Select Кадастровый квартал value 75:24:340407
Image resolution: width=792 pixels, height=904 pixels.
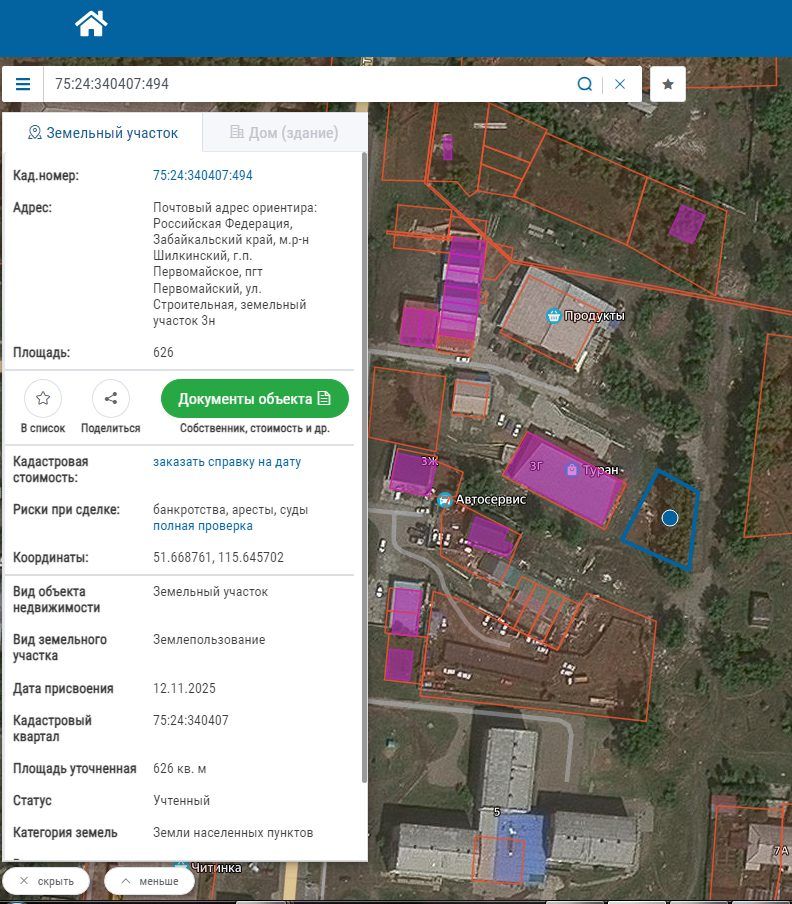point(190,720)
